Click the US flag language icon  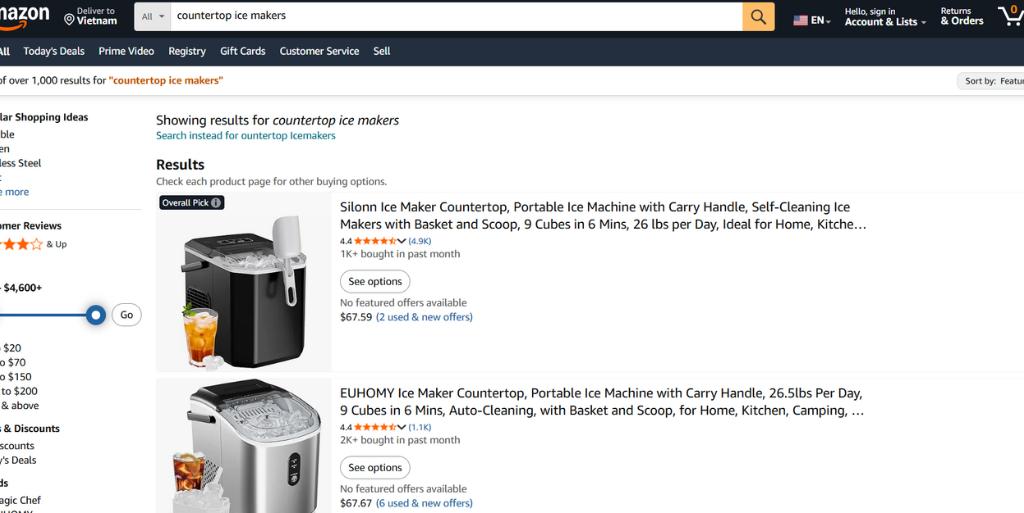801,20
